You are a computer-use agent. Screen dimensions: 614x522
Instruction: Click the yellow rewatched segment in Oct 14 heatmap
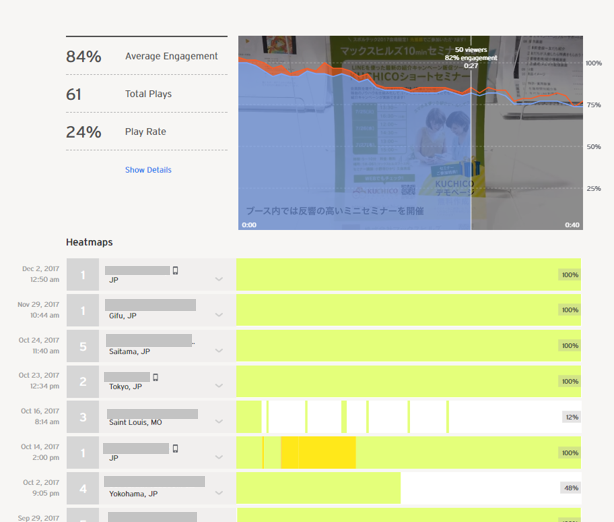point(318,452)
